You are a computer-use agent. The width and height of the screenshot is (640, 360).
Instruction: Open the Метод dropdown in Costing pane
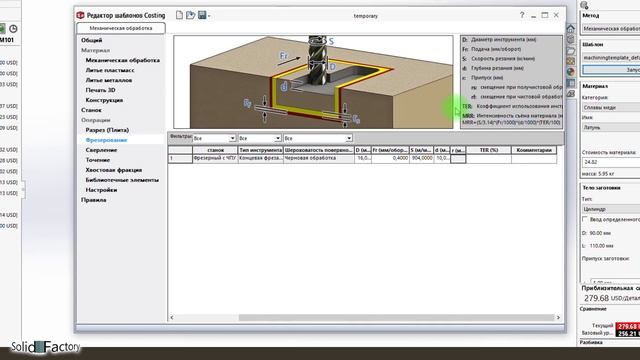[x=611, y=29]
